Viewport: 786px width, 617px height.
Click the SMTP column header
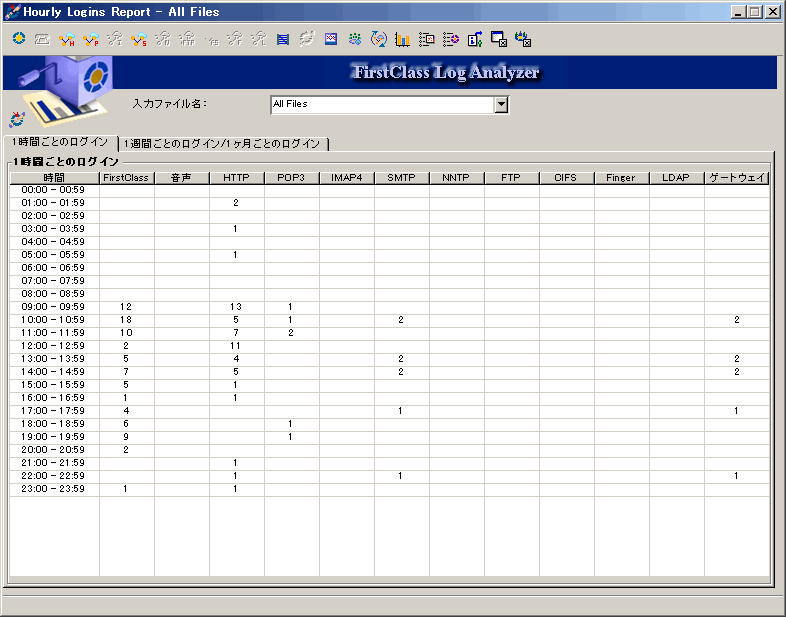pyautogui.click(x=401, y=178)
